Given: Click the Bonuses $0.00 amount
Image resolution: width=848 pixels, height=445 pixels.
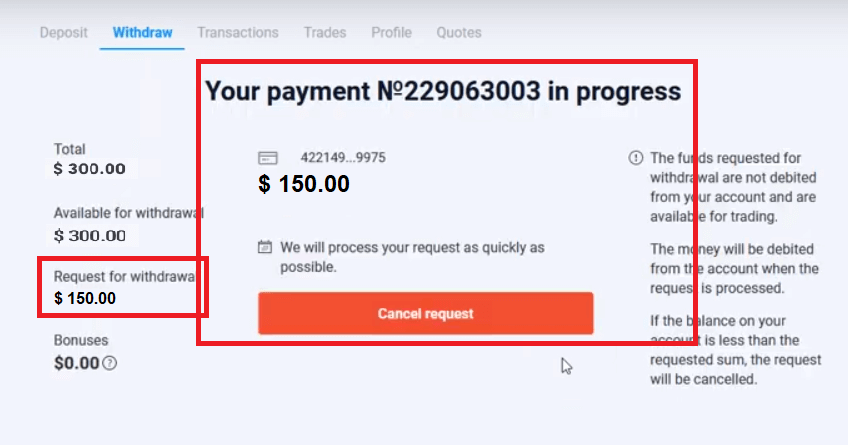Looking at the screenshot, I should coord(77,363).
